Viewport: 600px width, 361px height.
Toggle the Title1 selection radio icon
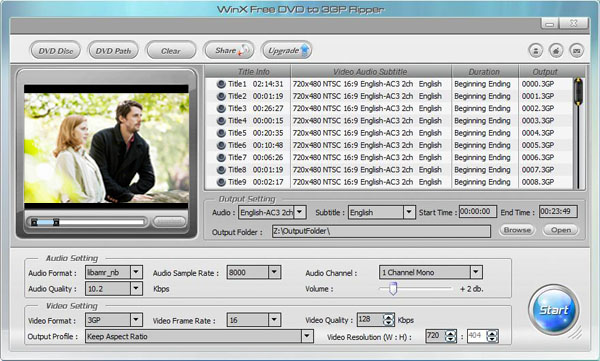tap(221, 84)
